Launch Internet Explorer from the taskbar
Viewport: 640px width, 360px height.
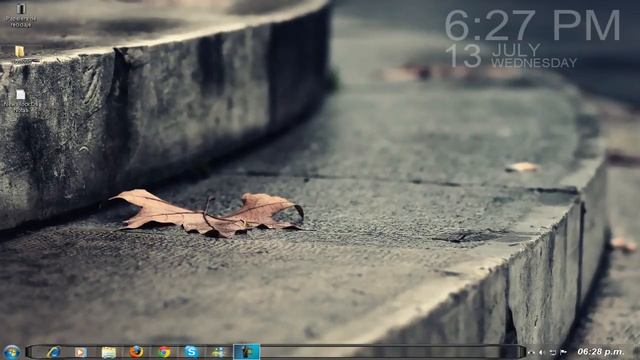53,352
